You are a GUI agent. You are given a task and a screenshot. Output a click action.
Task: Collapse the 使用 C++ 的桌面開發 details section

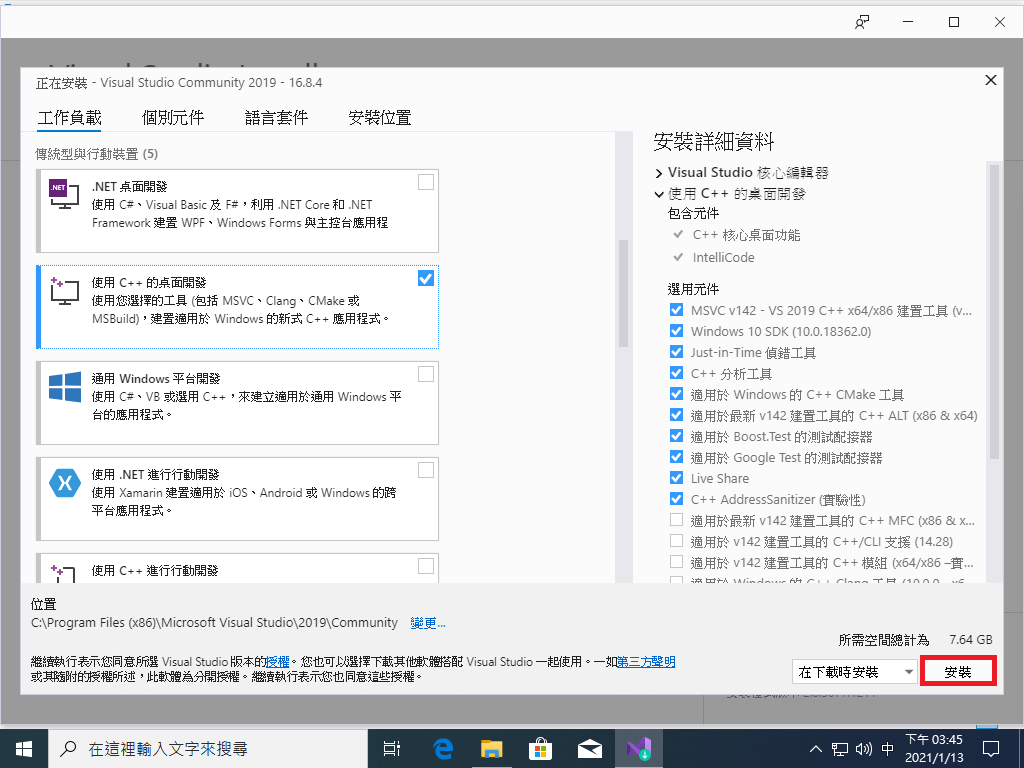pyautogui.click(x=659, y=194)
